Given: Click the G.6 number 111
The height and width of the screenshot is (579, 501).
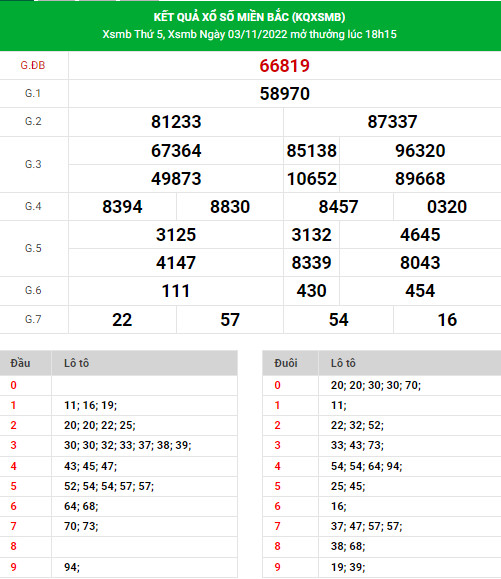Looking at the screenshot, I should tap(176, 291).
